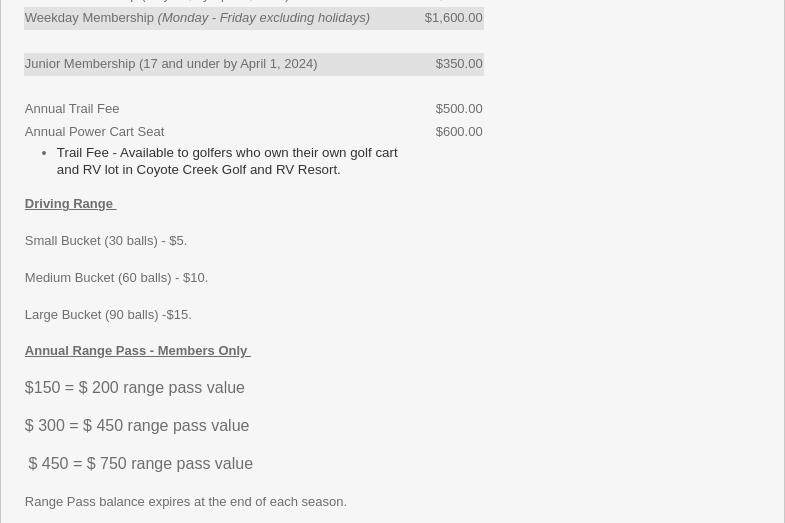Click the Driving Range heading
Viewport: 785px width, 523px height.
pyautogui.click(x=69, y=203)
